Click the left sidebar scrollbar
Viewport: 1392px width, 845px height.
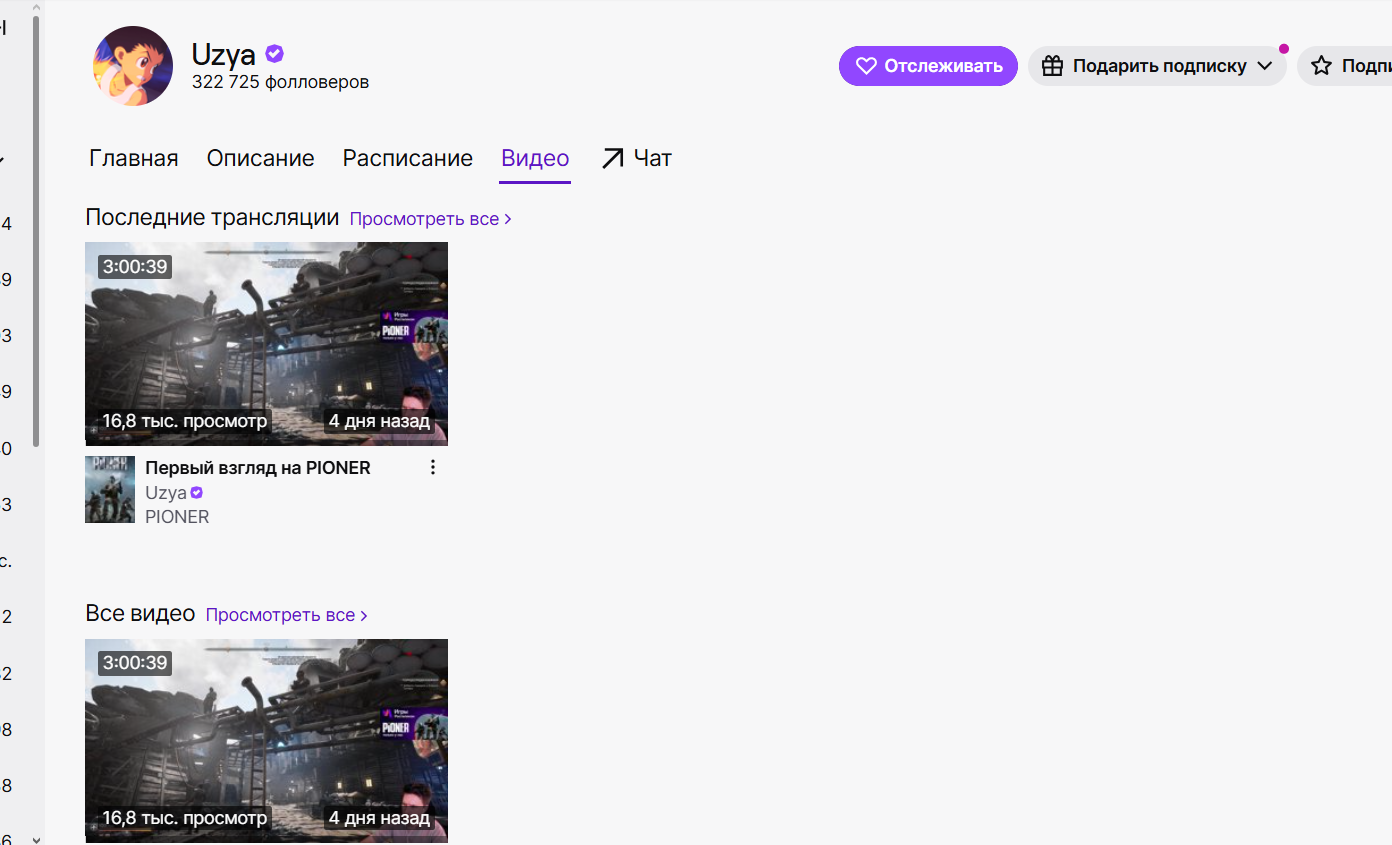pos(37,230)
